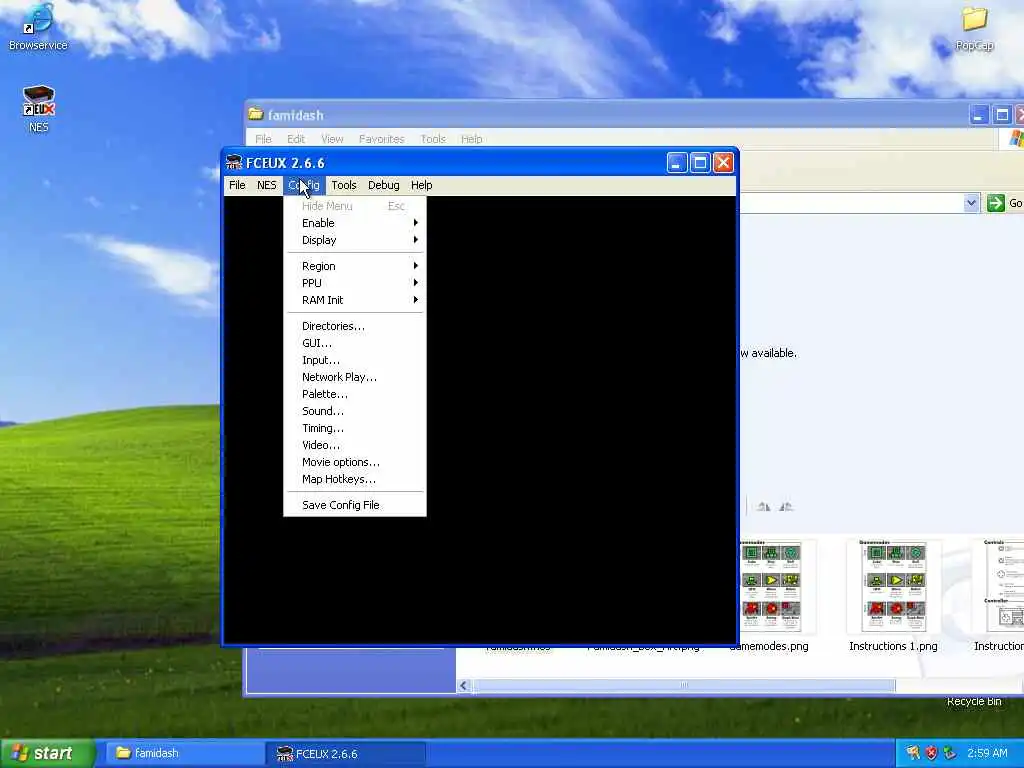Viewport: 1024px width, 768px height.
Task: Open Map Hotkeys... dialog
Action: click(x=355, y=479)
